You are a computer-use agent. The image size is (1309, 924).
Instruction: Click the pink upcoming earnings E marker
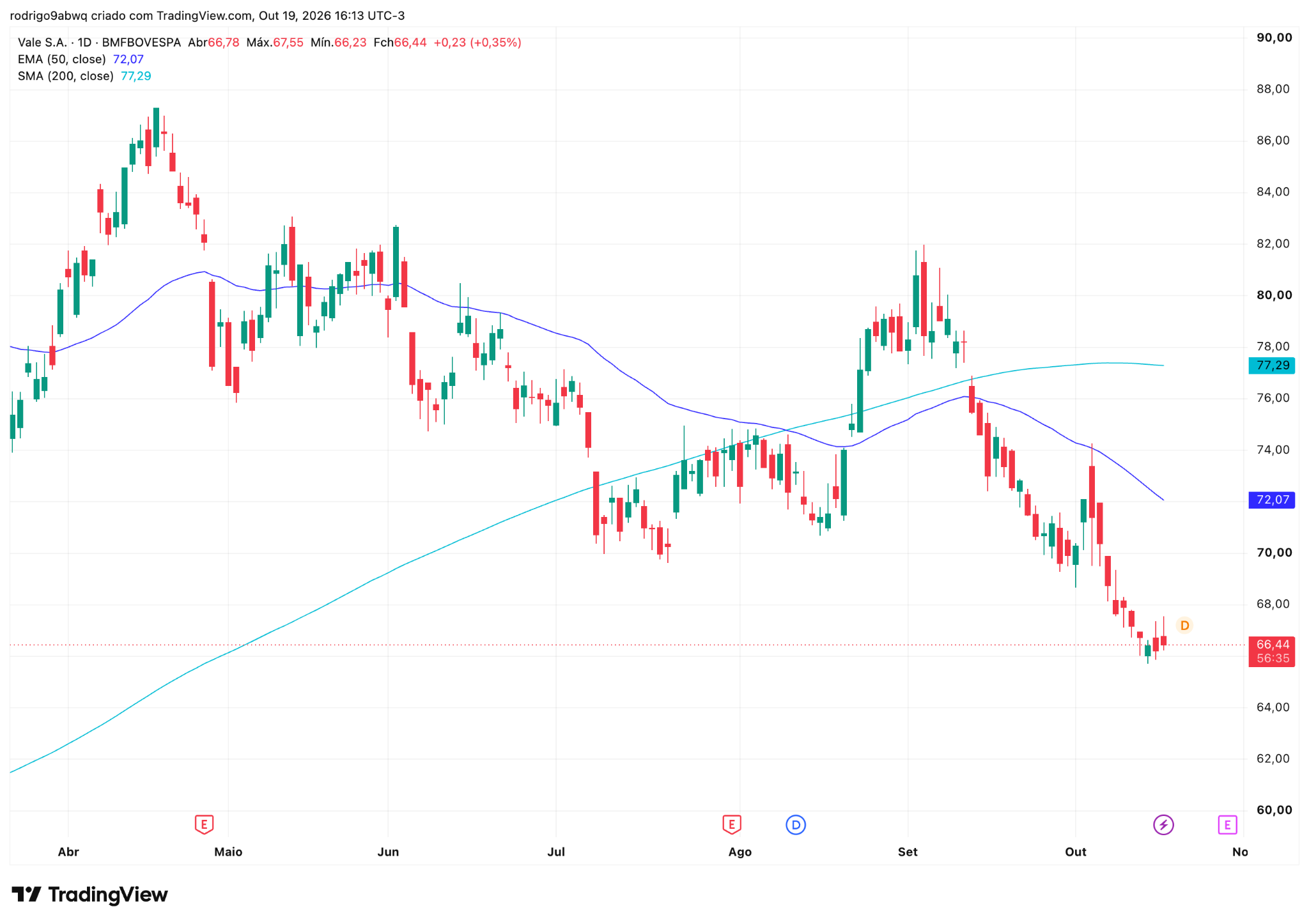1227,825
